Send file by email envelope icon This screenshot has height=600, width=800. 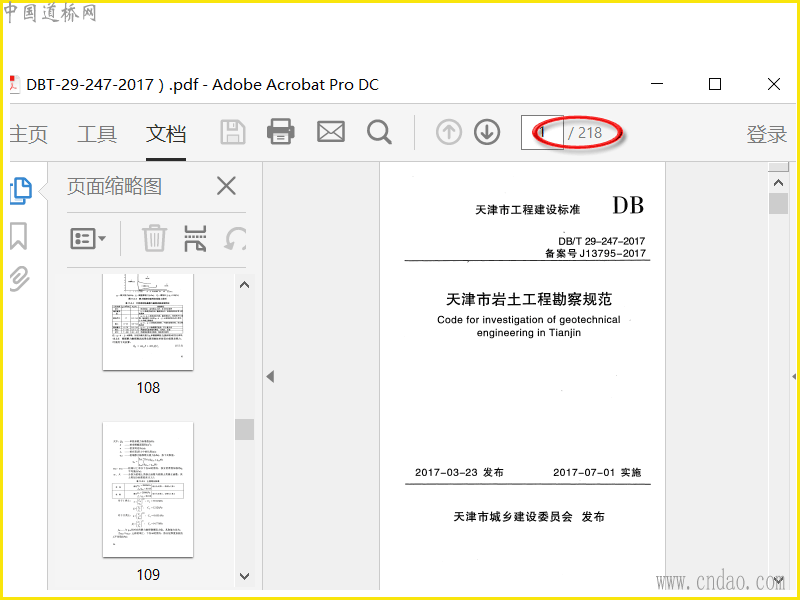coord(331,132)
